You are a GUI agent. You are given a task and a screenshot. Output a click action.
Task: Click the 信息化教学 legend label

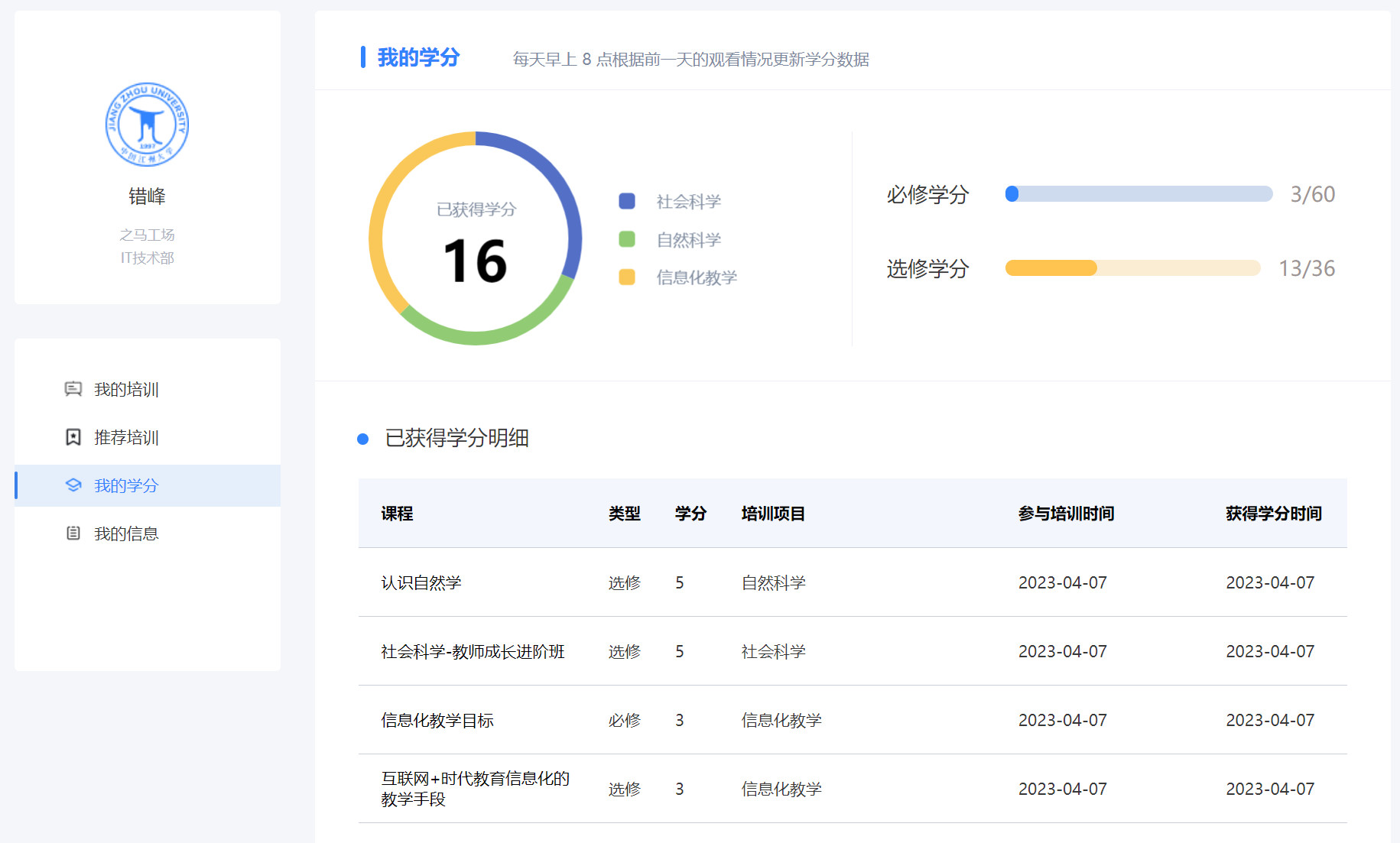pos(697,277)
